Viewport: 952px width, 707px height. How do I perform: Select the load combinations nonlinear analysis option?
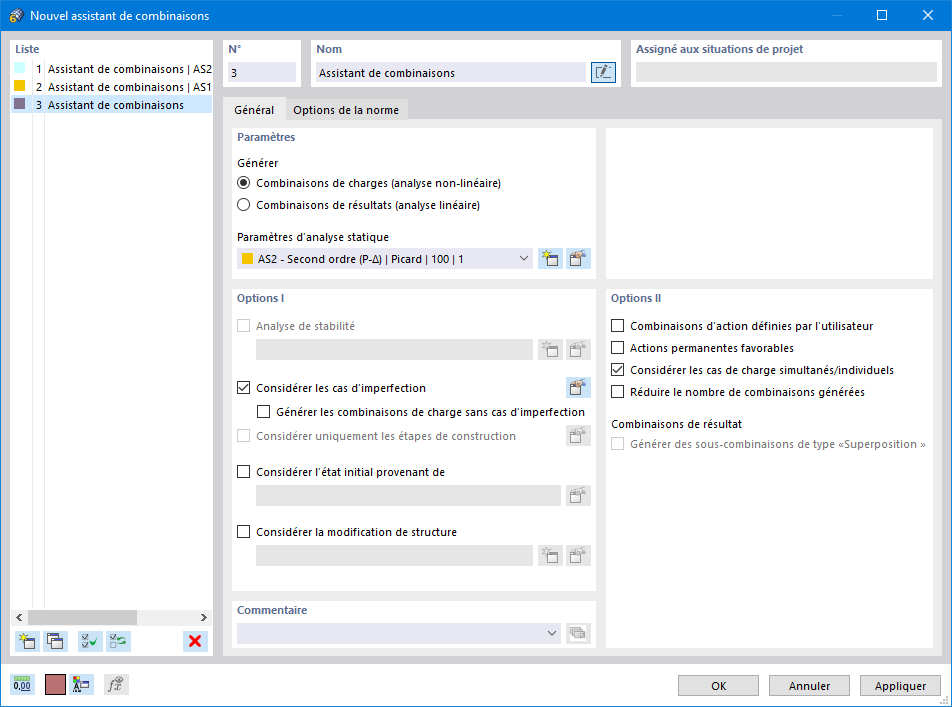coord(241,184)
